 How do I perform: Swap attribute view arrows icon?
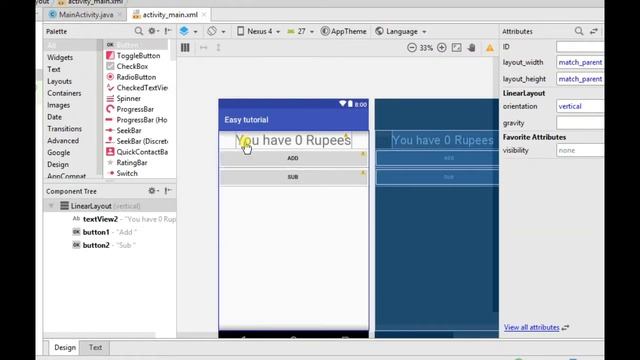(594, 31)
